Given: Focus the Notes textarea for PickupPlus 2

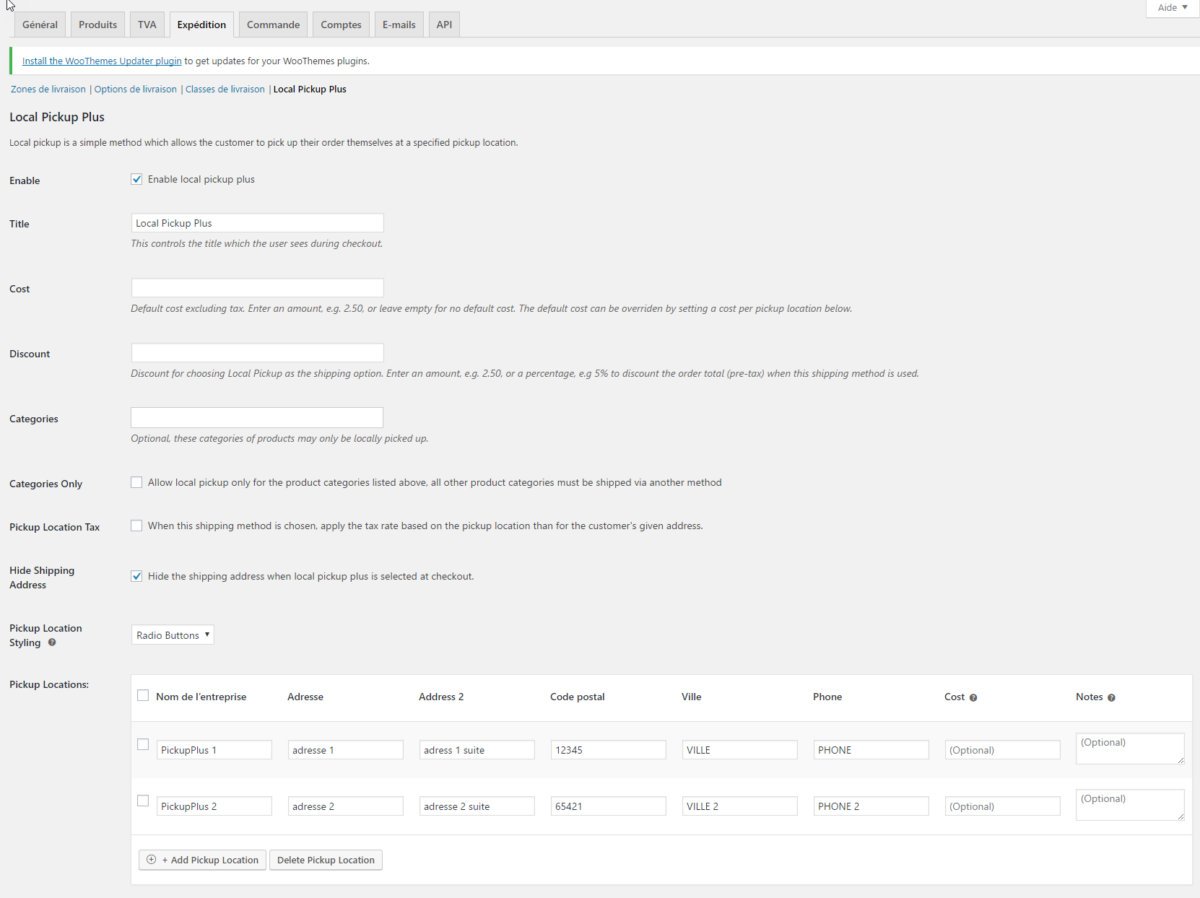Looking at the screenshot, I should [x=1129, y=805].
